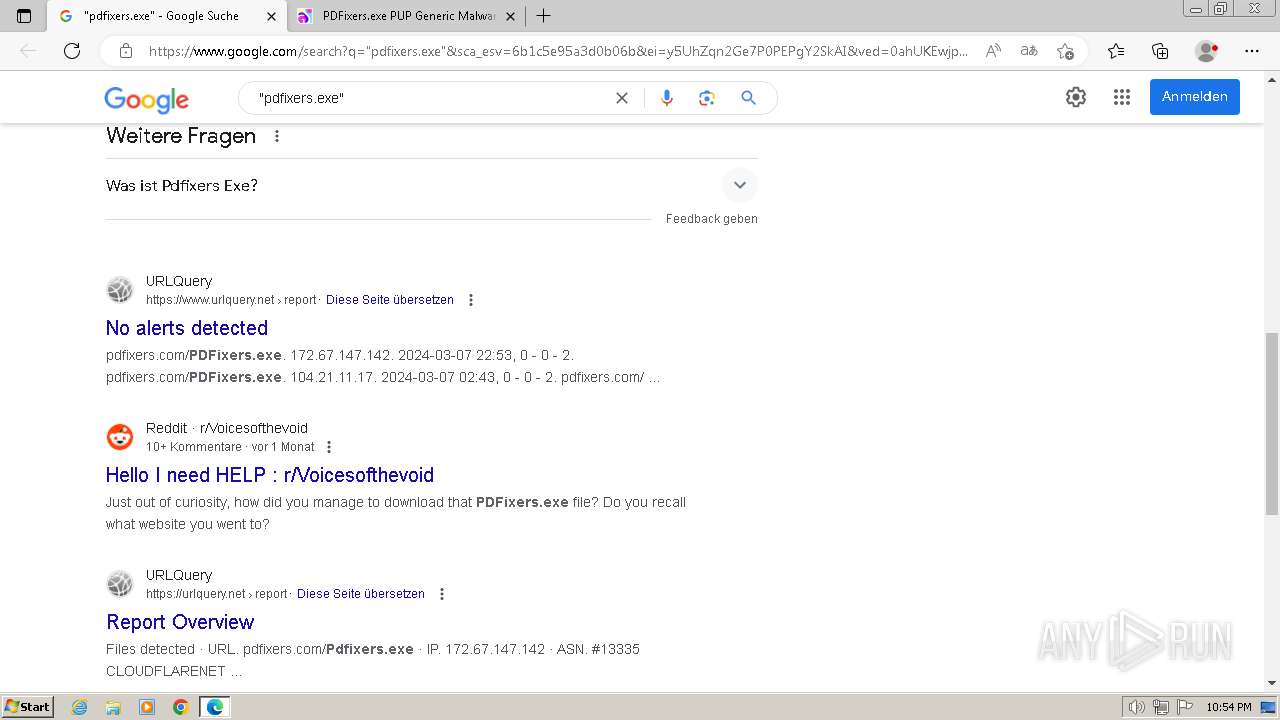Start voice search with the microphone icon
The width and height of the screenshot is (1280, 720).
(667, 98)
